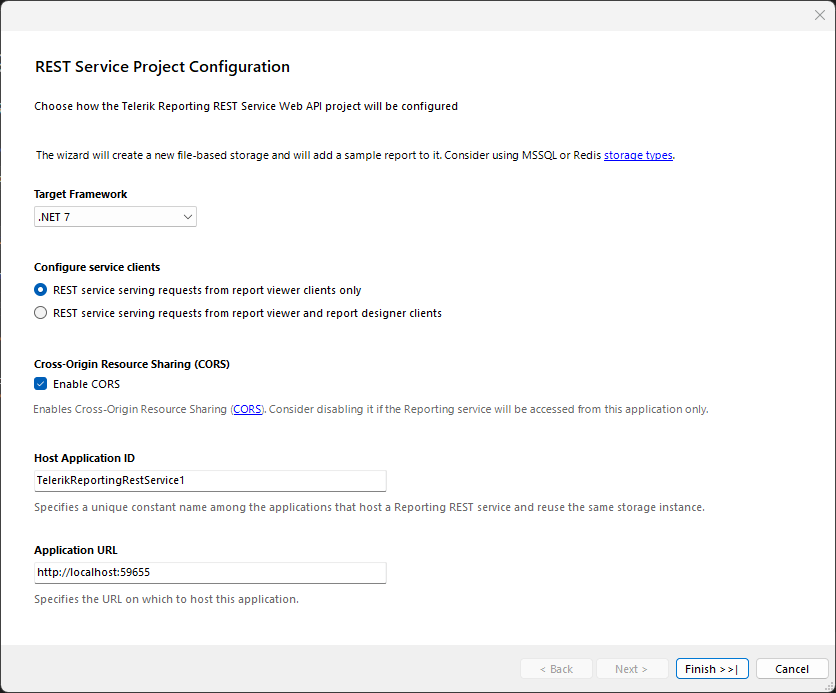
Task: Click the Host Application ID label
Action: point(84,458)
